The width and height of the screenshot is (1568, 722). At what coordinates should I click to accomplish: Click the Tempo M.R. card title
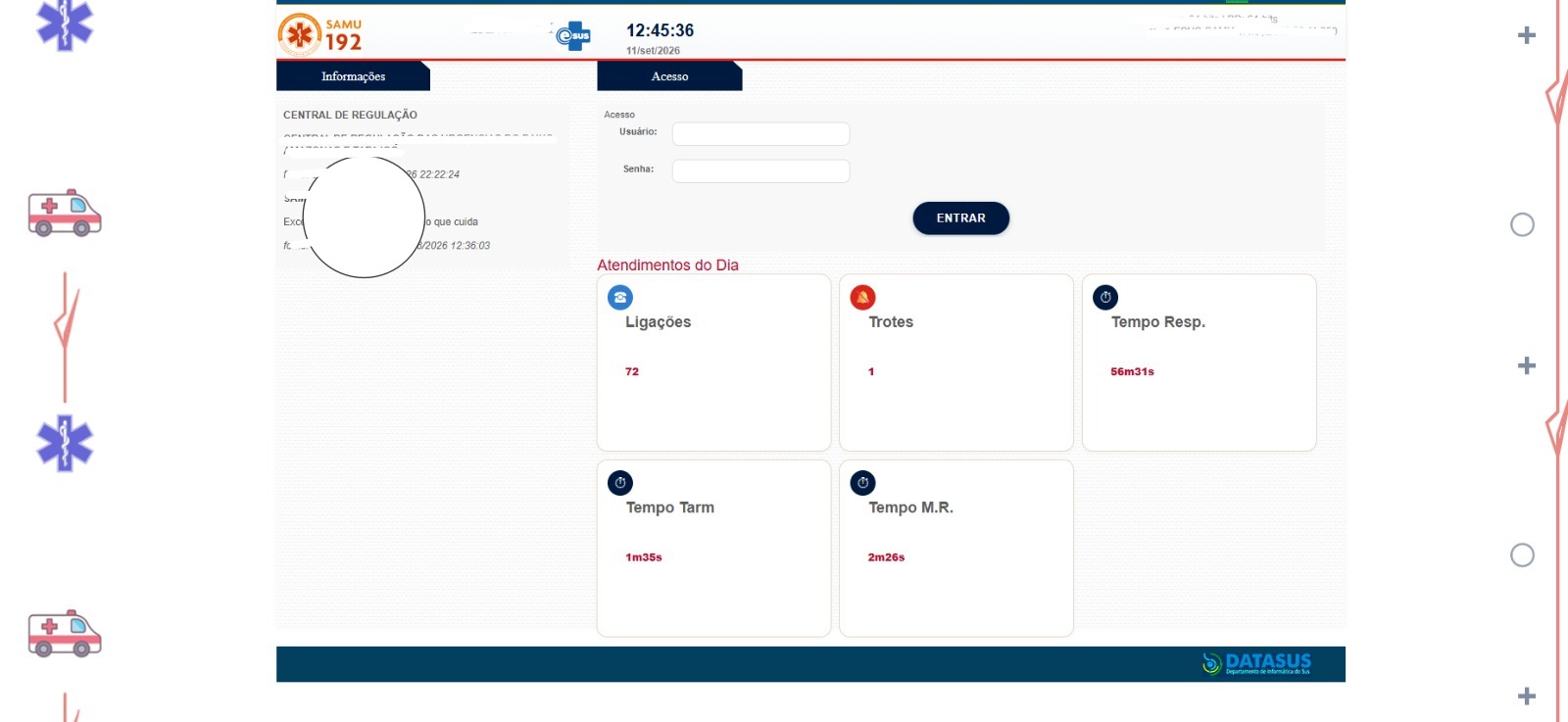coord(910,507)
